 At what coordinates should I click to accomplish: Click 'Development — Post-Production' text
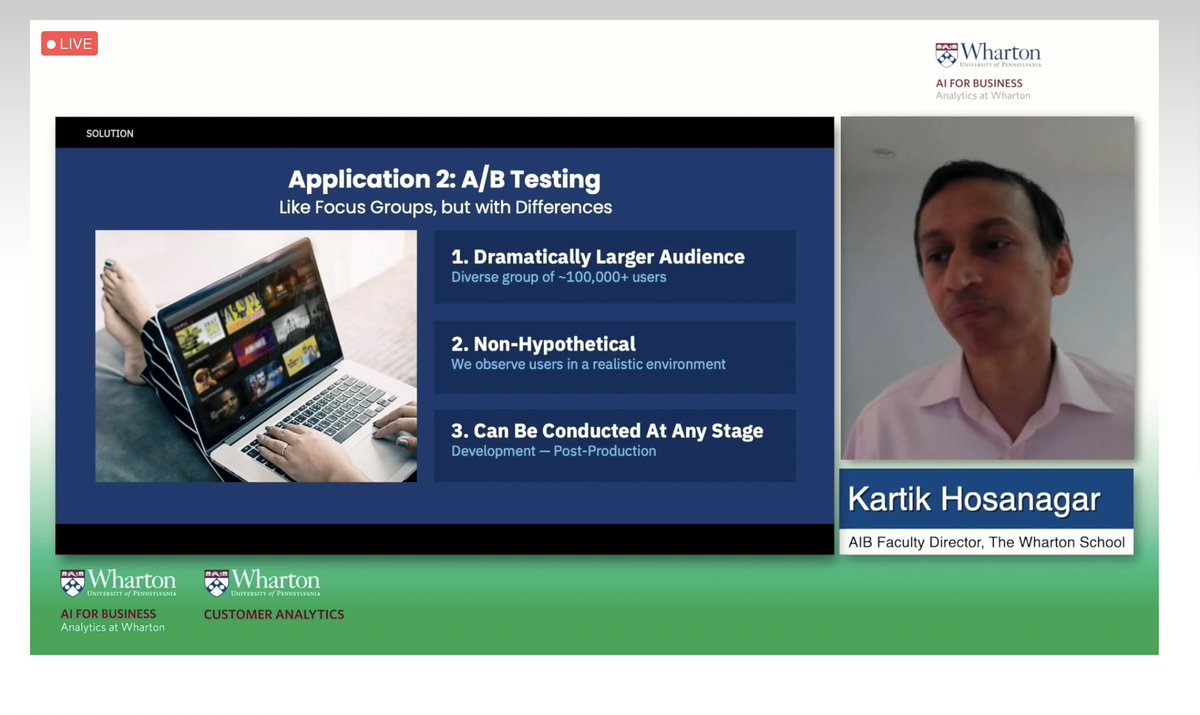(553, 451)
